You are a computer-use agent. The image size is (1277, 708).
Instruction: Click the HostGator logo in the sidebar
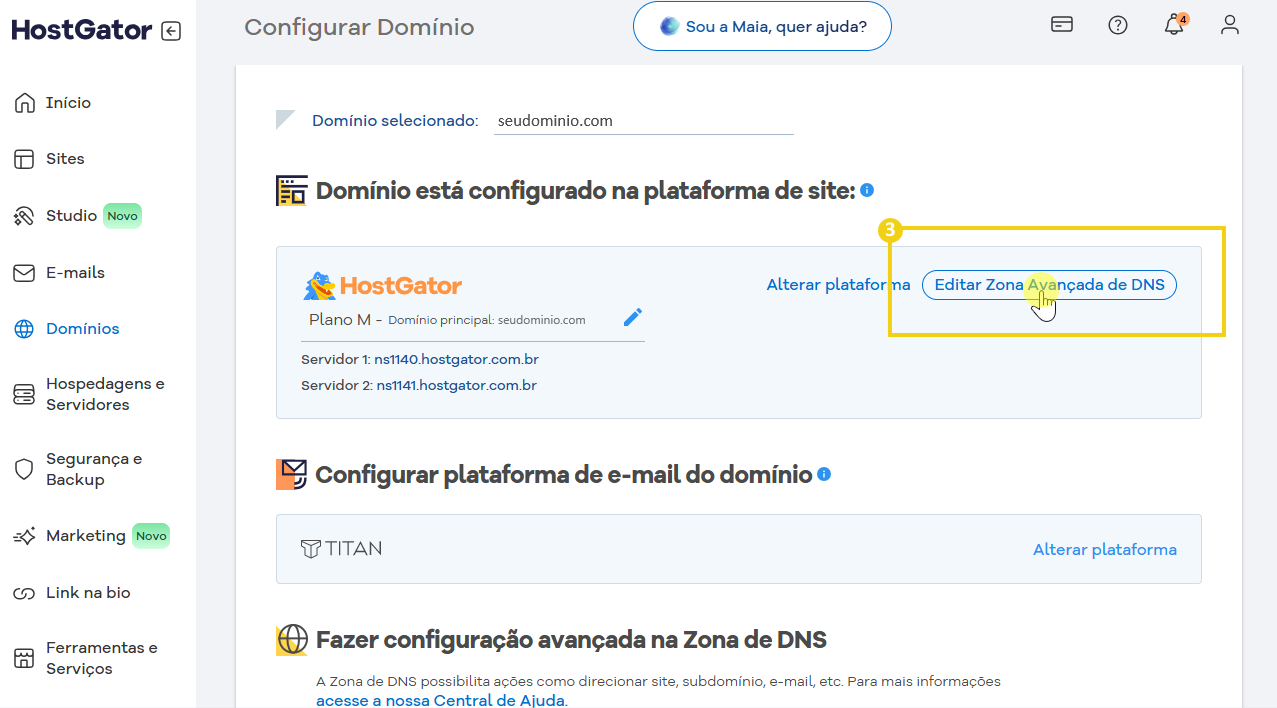click(82, 30)
